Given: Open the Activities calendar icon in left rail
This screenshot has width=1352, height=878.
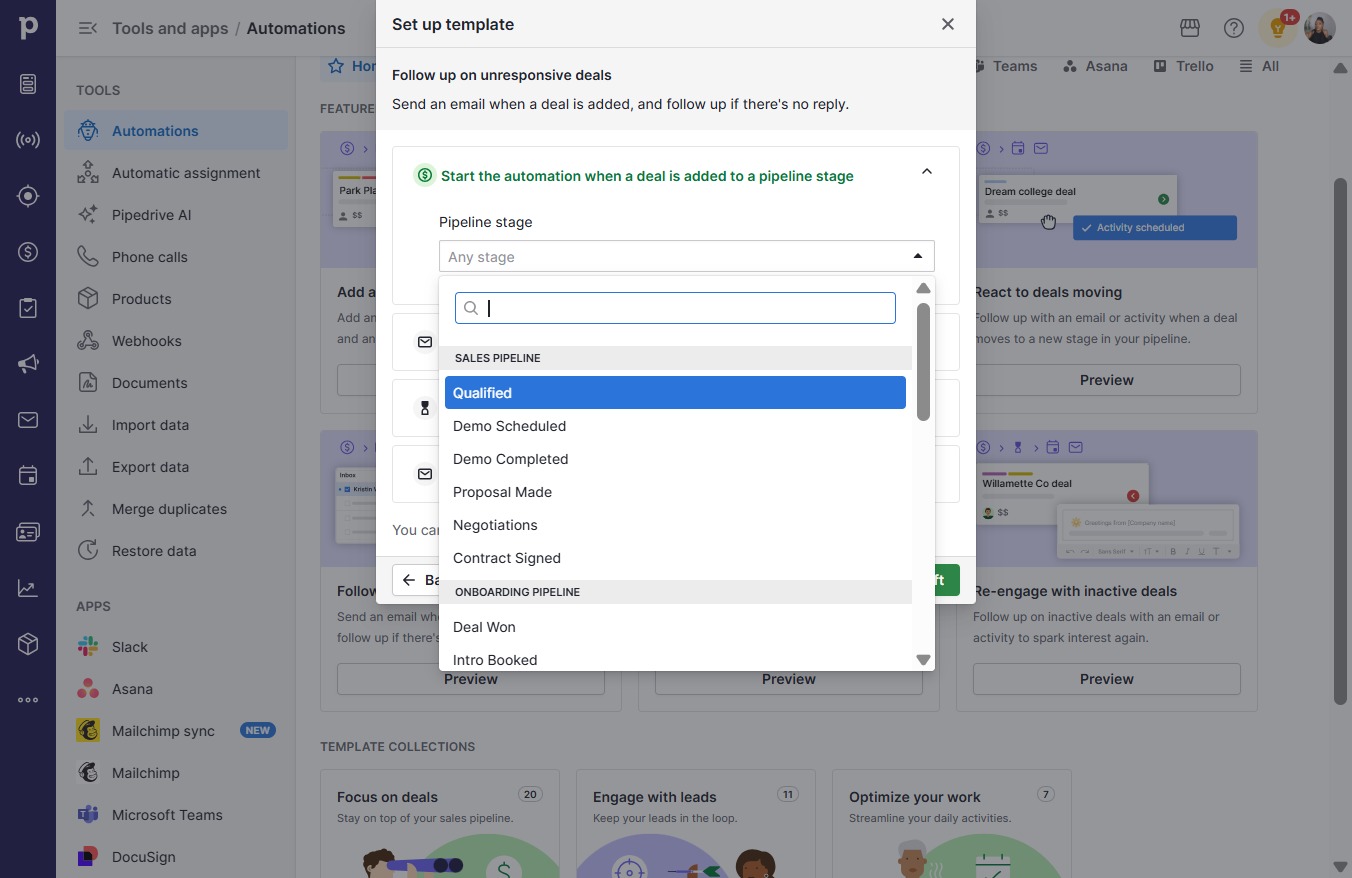Looking at the screenshot, I should point(28,476).
